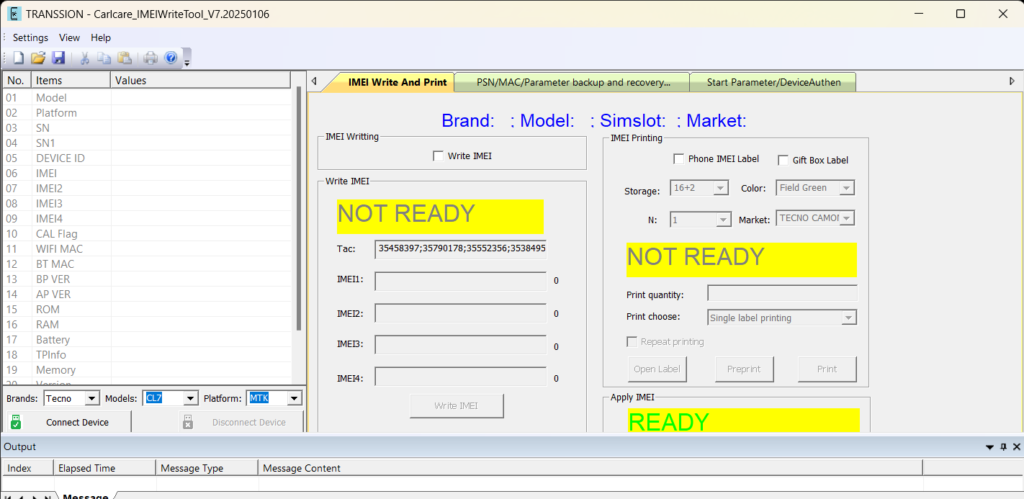Viewport: 1024px width, 499px height.
Task: Select the 'BT MAC' row in items list
Action: click(148, 264)
